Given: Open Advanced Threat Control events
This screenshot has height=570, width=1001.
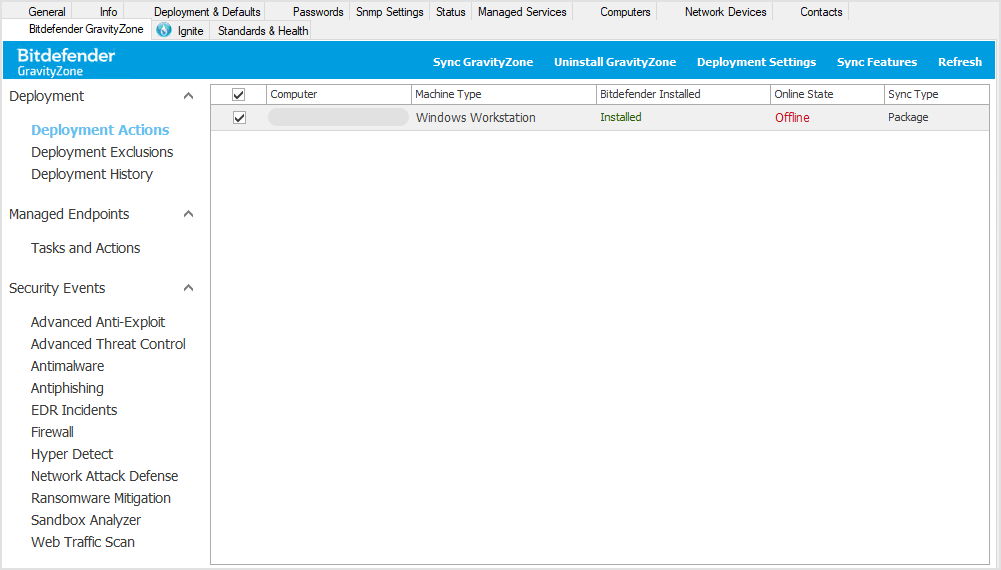Looking at the screenshot, I should 108,344.
